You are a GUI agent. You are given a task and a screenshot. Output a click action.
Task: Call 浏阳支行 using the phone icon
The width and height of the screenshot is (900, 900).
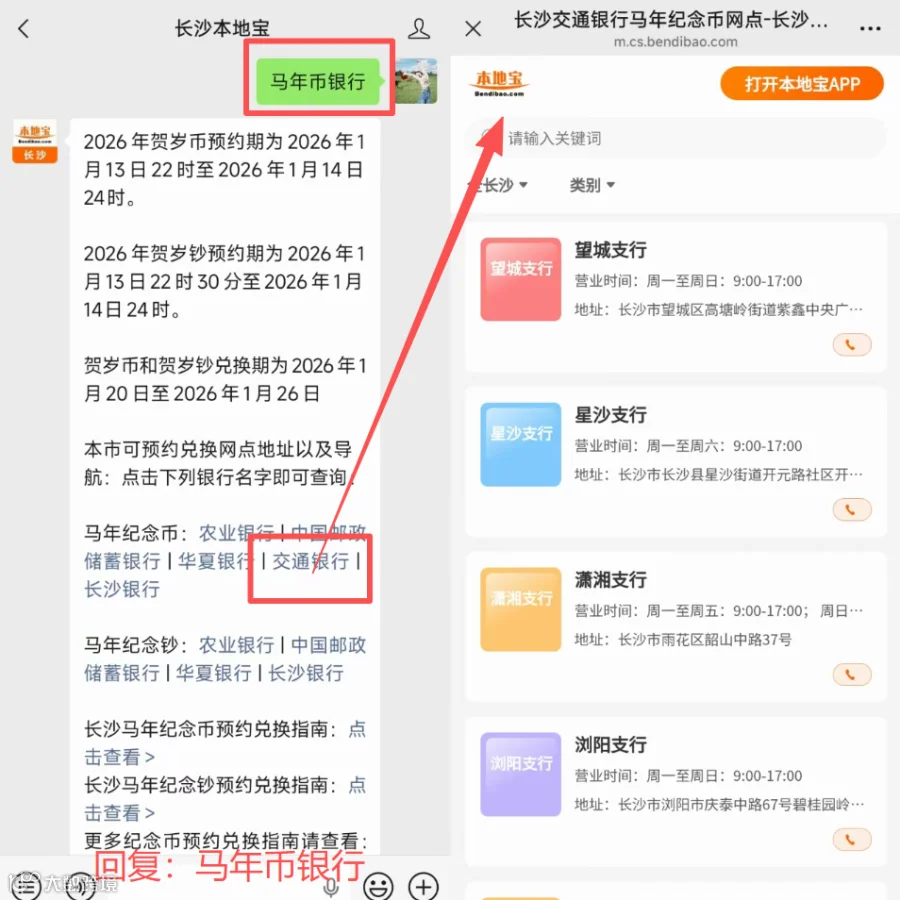point(852,840)
